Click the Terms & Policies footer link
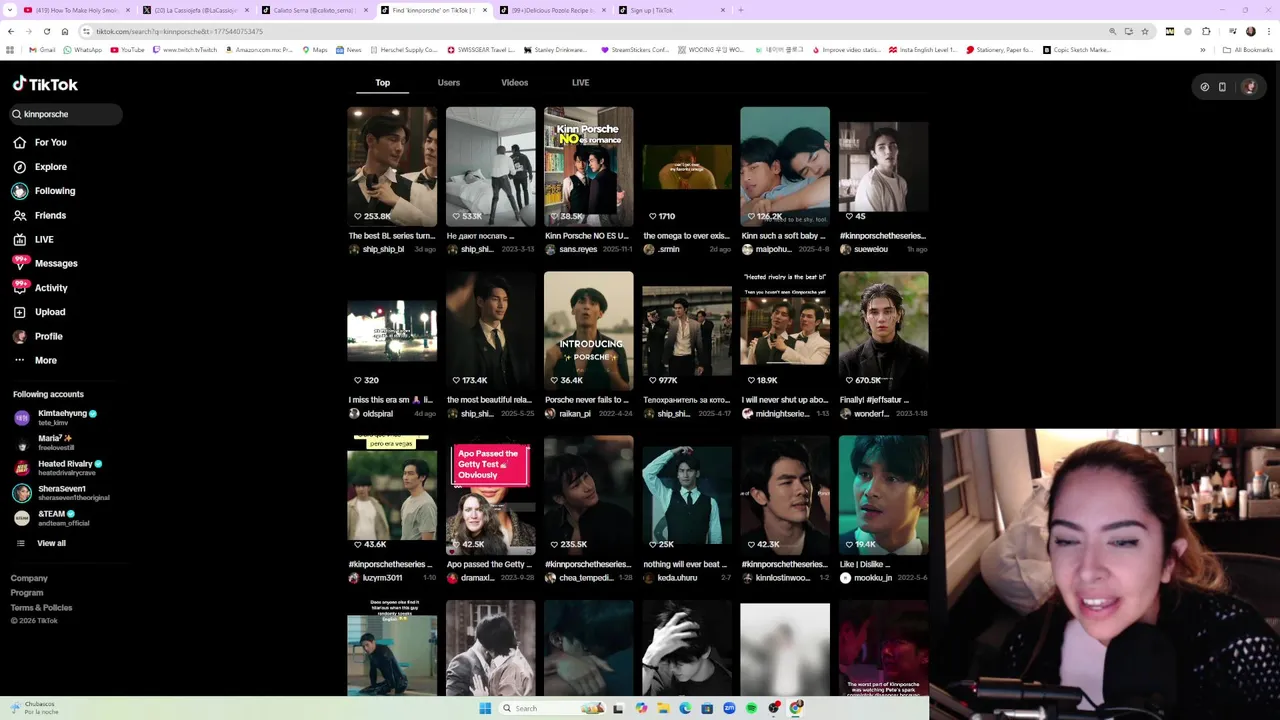The width and height of the screenshot is (1280, 720). [41, 608]
